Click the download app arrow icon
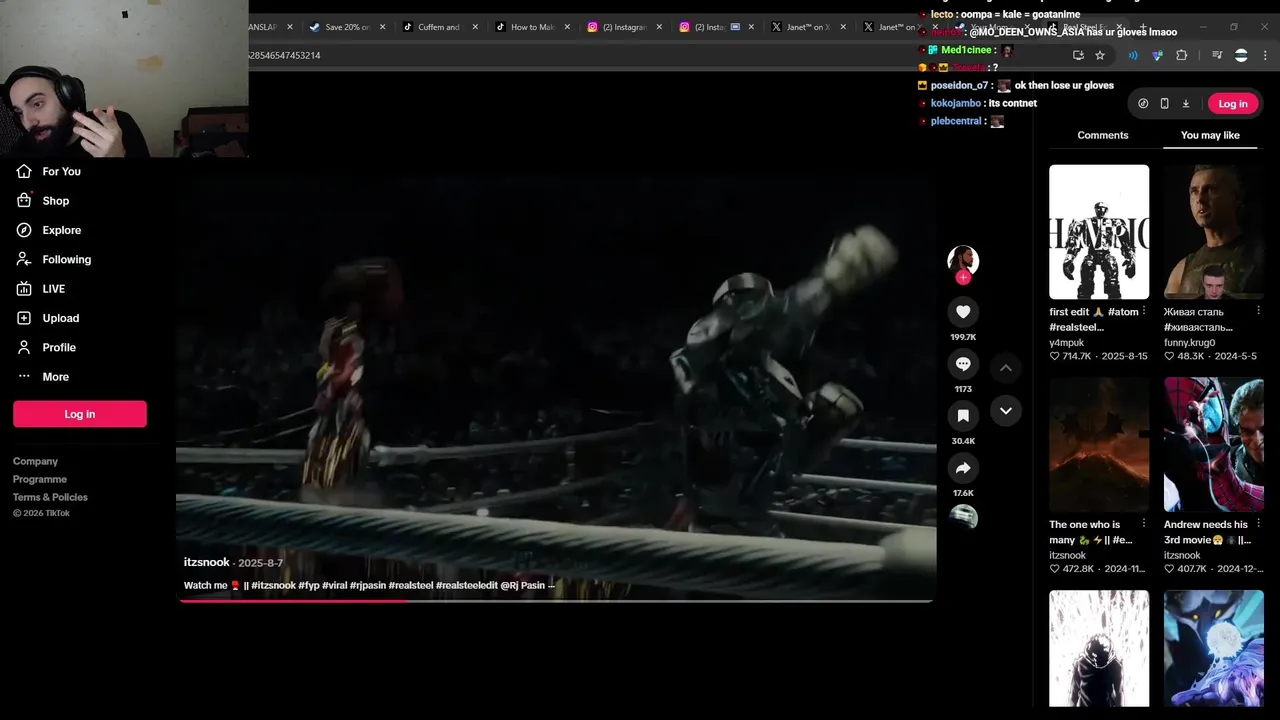This screenshot has width=1280, height=720. (1186, 104)
